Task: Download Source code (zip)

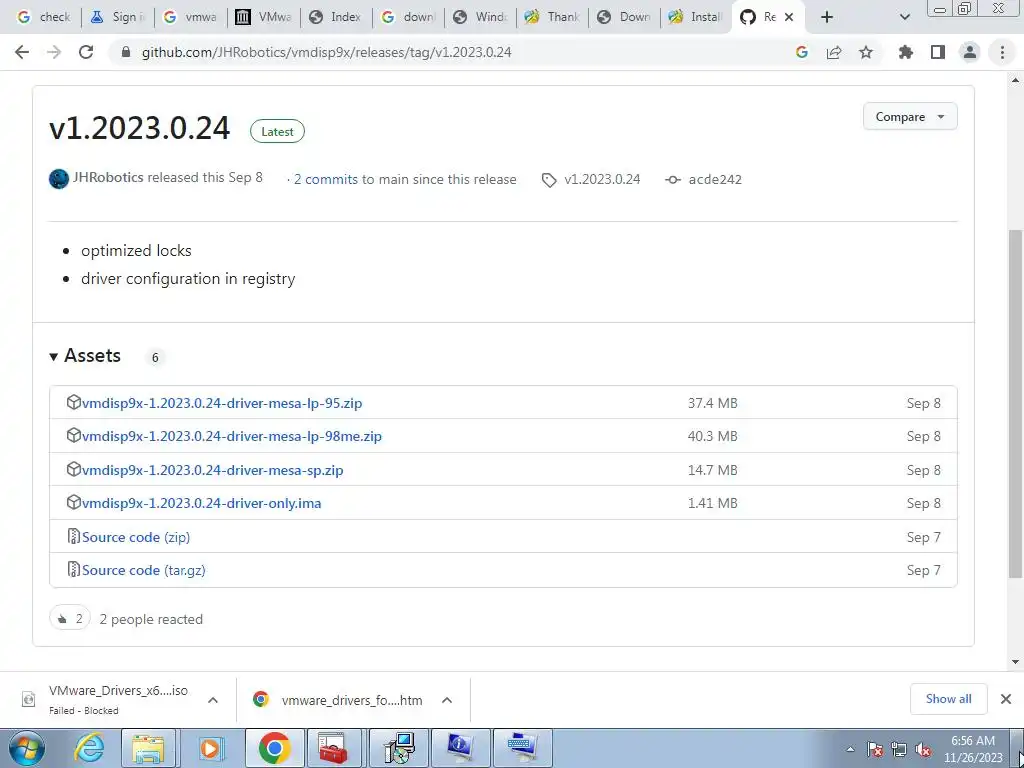Action: click(136, 537)
